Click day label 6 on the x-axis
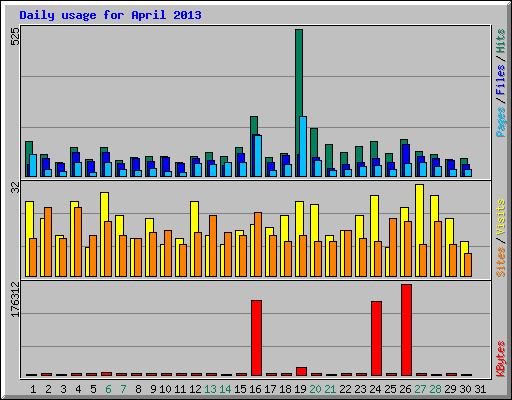 click(108, 389)
